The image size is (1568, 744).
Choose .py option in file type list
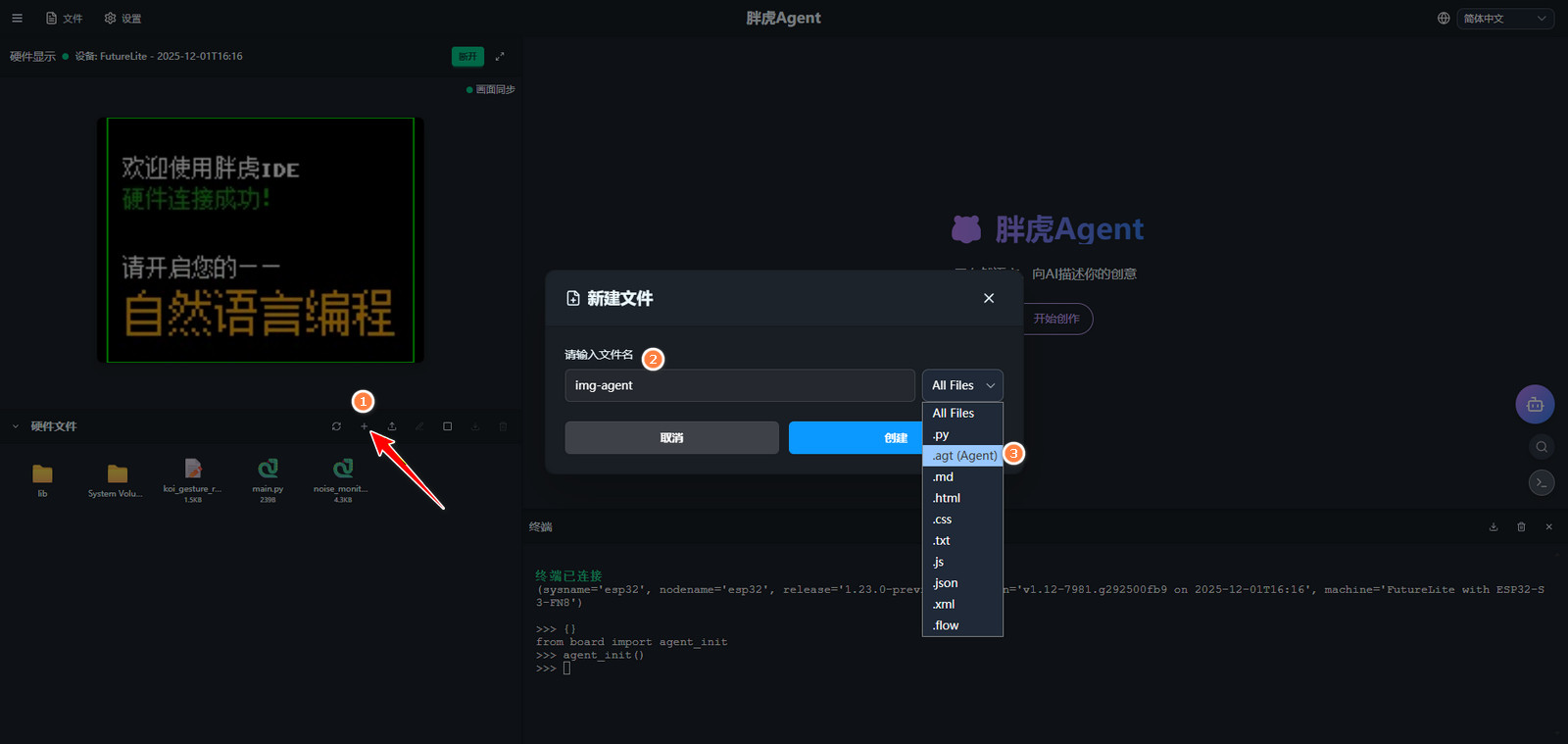(x=941, y=435)
